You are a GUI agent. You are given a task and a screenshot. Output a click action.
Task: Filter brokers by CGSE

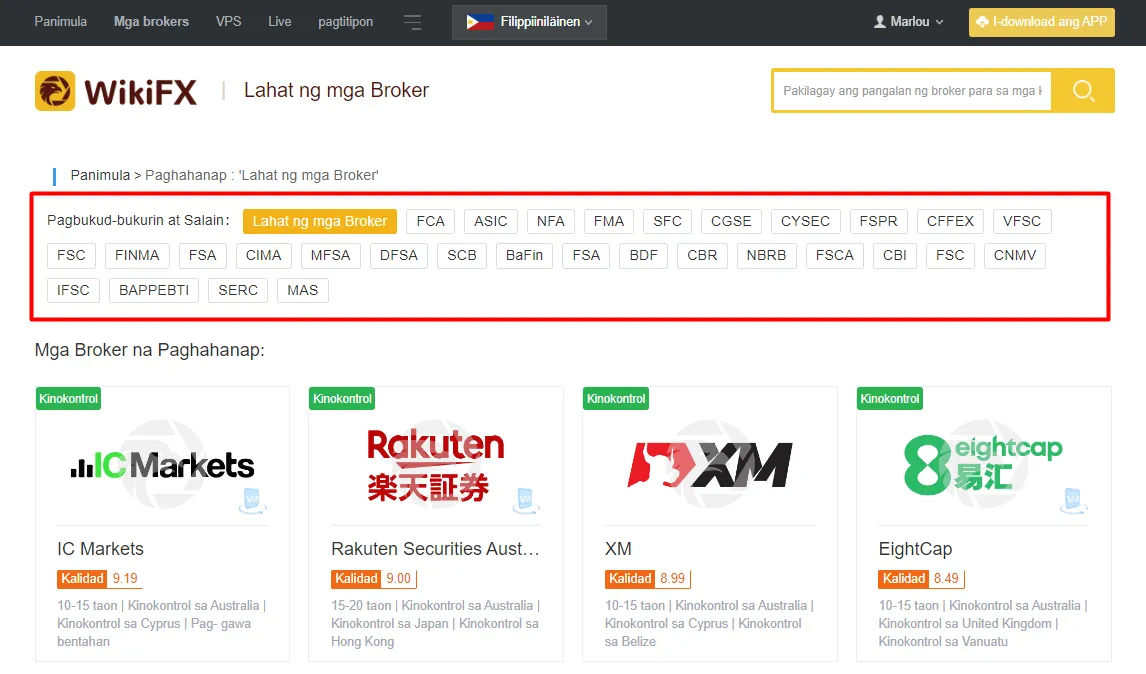click(x=731, y=221)
